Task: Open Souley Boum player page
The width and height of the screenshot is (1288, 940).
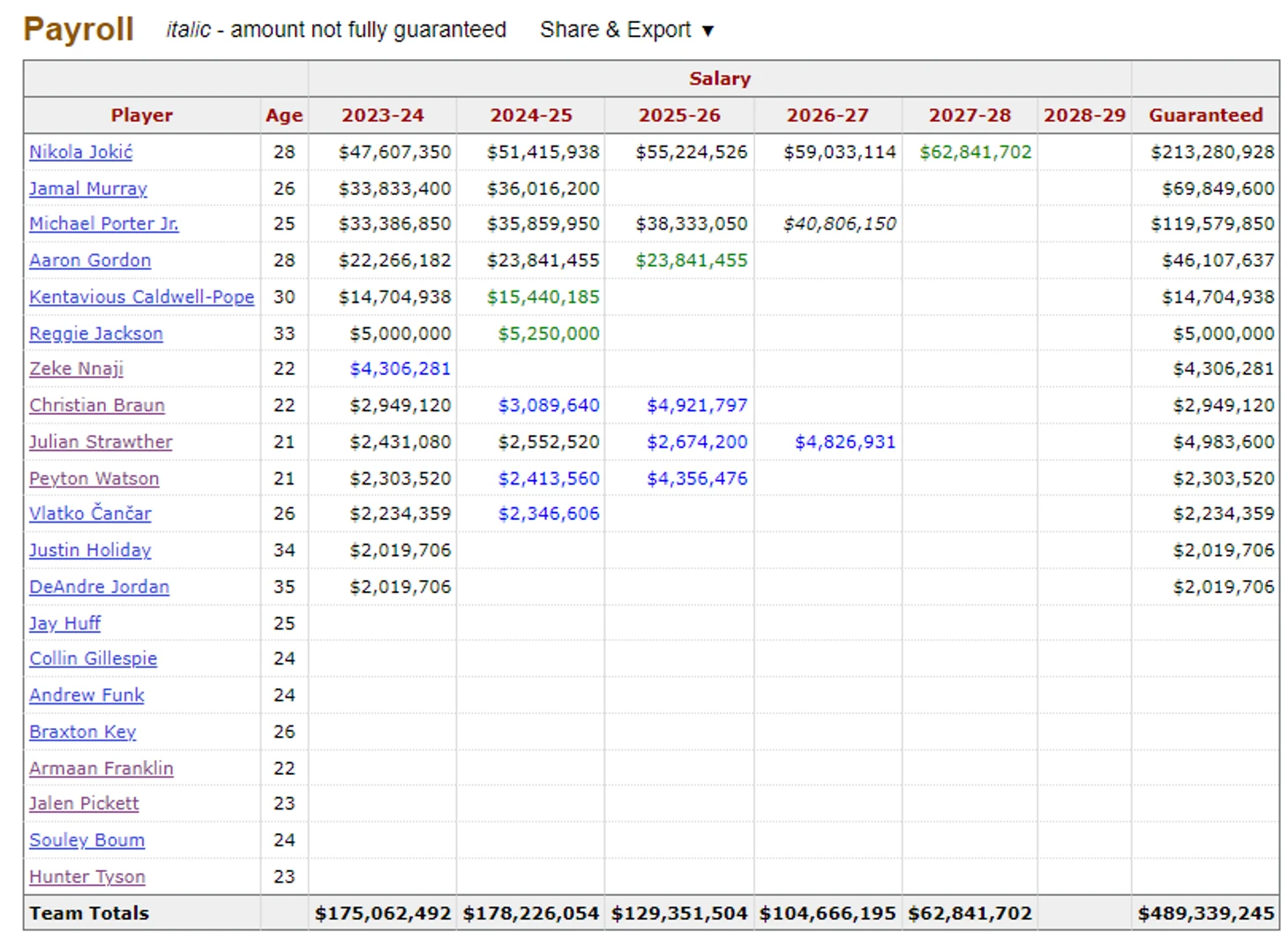Action: click(x=87, y=840)
